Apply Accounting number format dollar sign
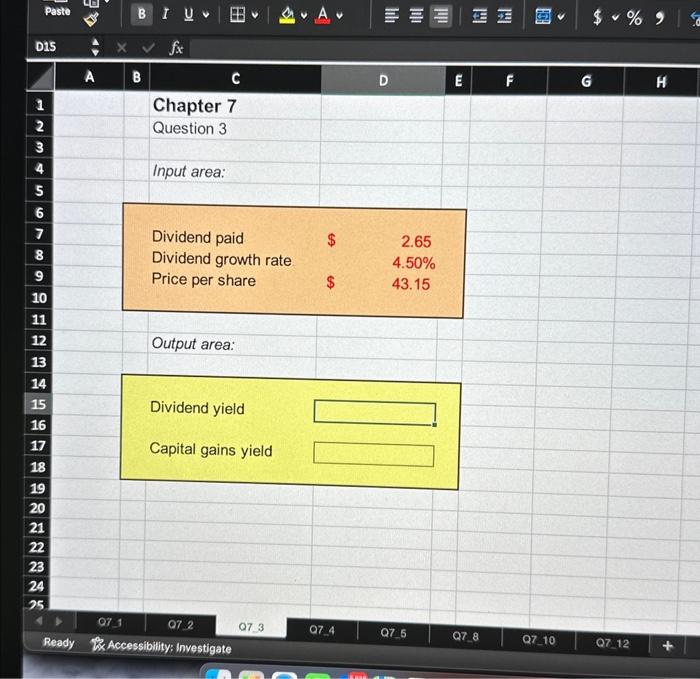 point(597,17)
